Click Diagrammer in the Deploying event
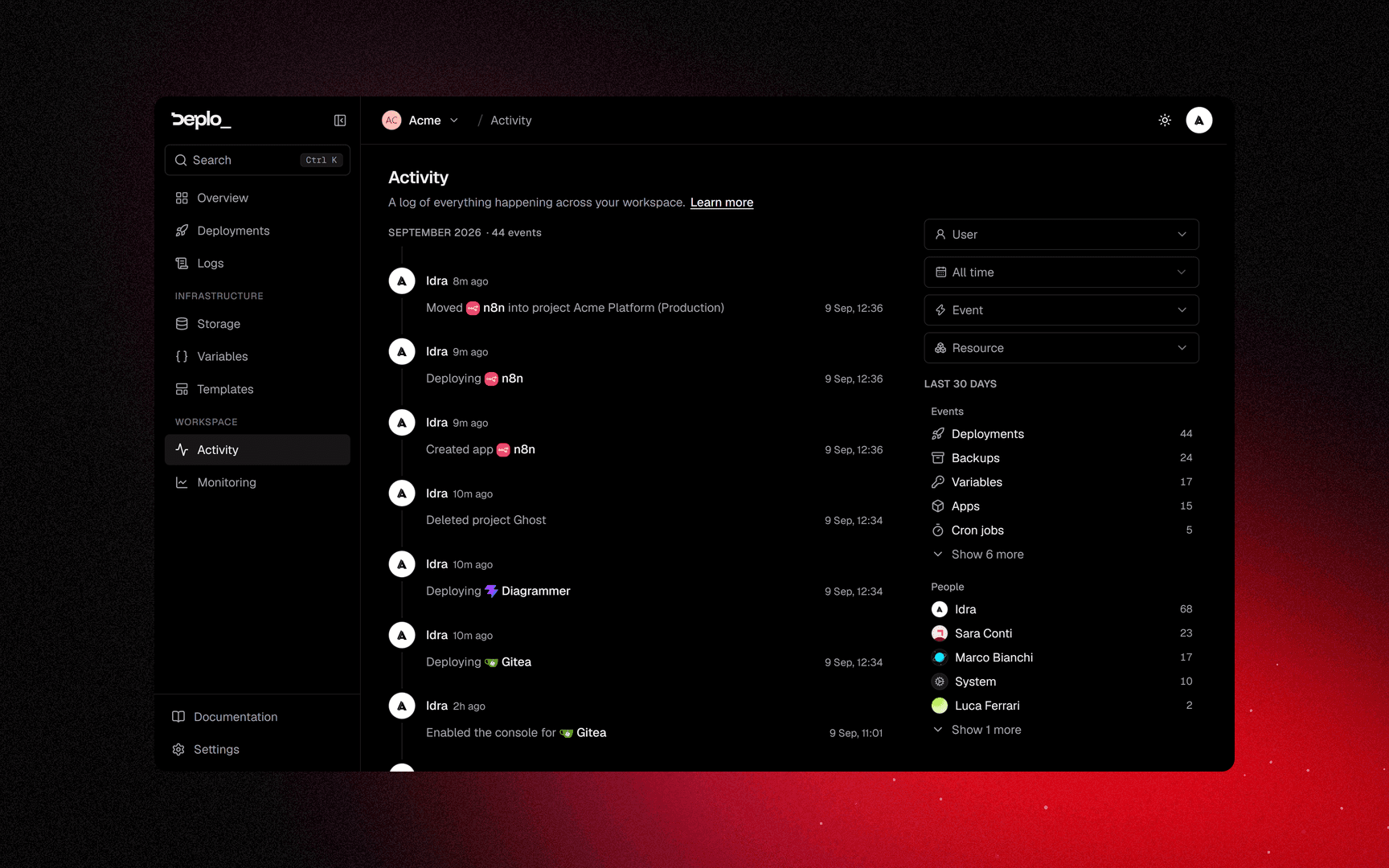 pyautogui.click(x=527, y=592)
